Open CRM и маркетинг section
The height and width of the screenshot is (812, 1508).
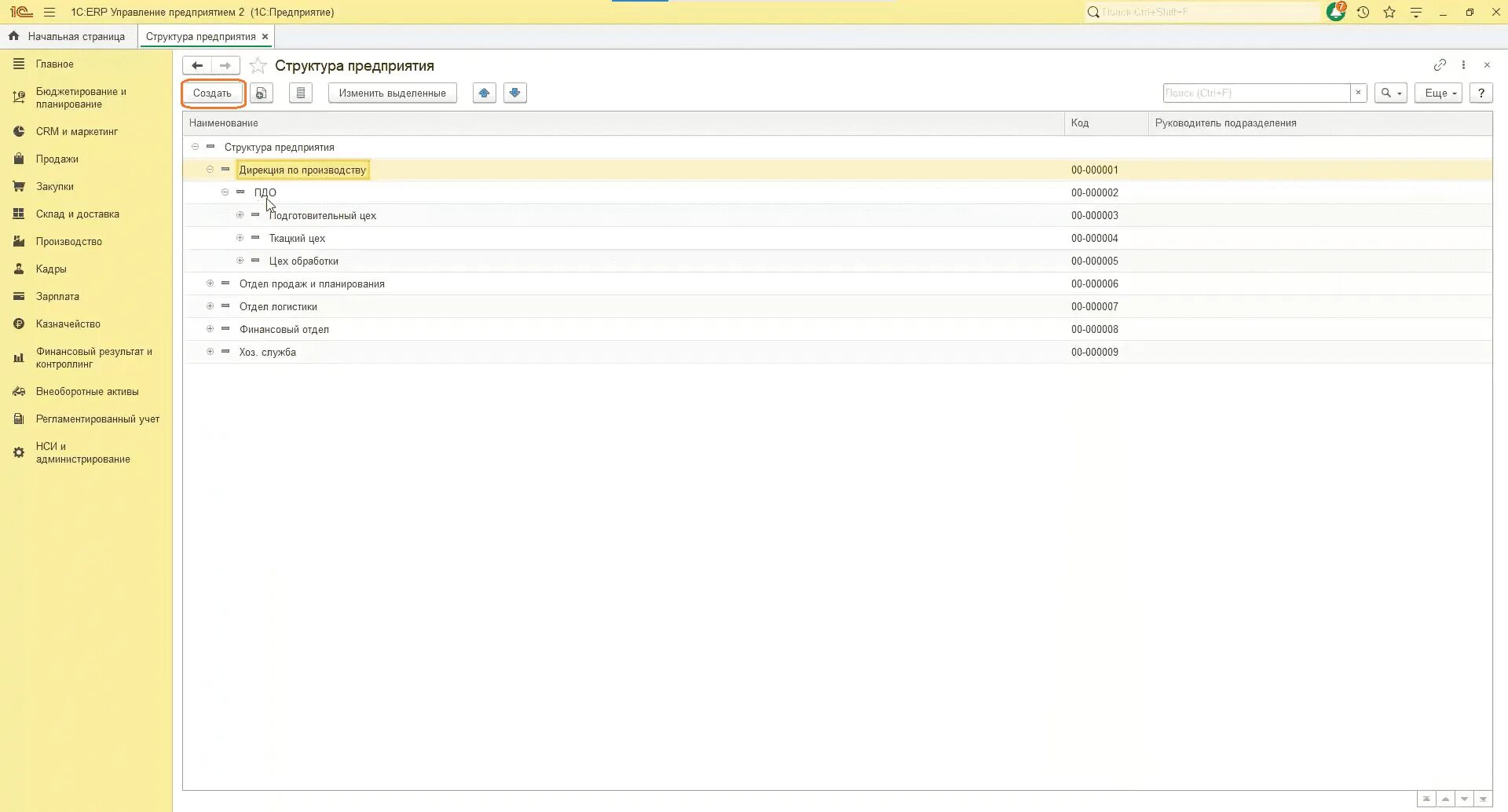pyautogui.click(x=76, y=131)
